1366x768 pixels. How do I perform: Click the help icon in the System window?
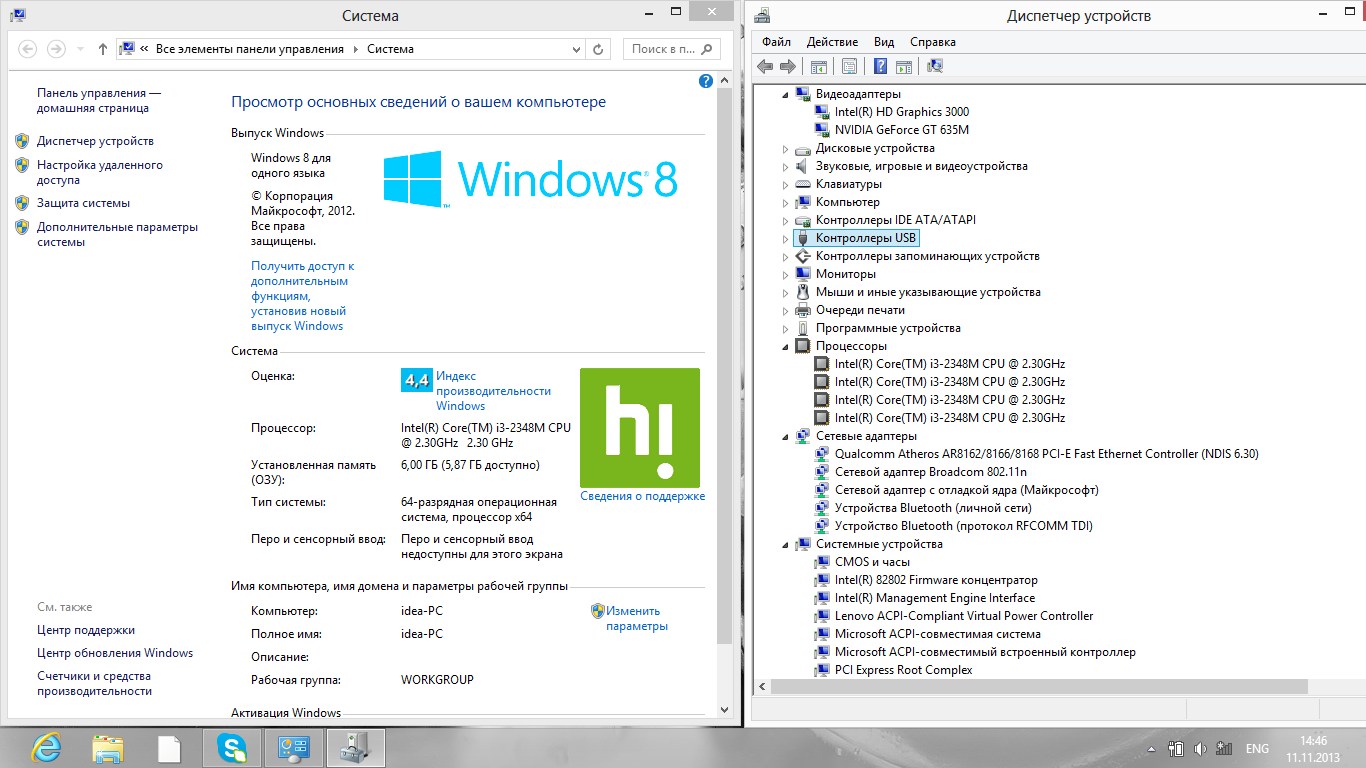coord(706,81)
